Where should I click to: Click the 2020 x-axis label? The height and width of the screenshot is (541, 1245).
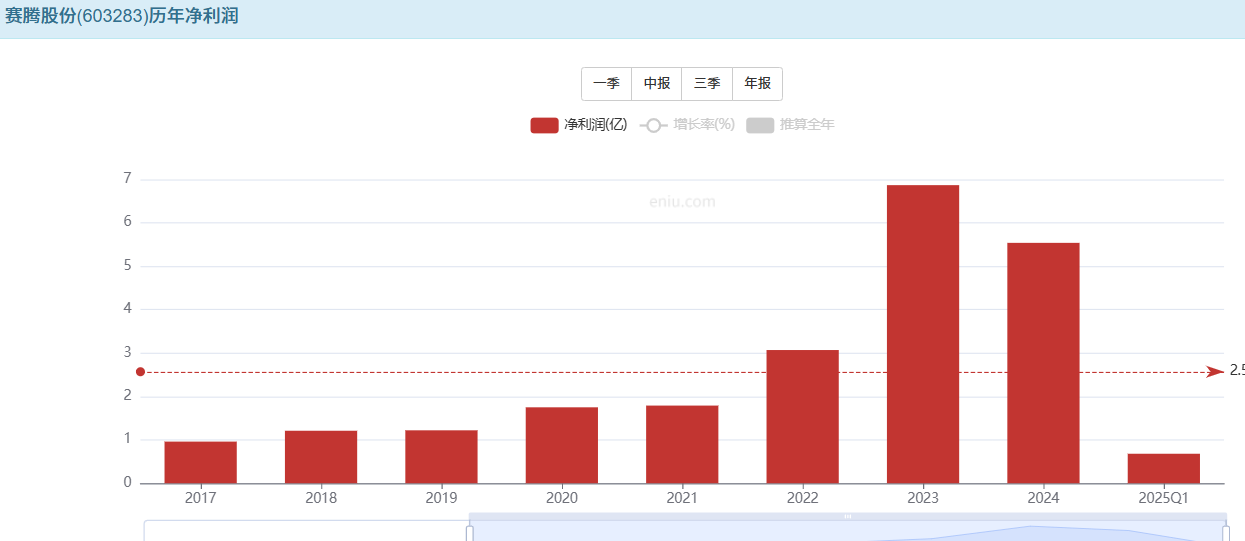click(x=562, y=498)
